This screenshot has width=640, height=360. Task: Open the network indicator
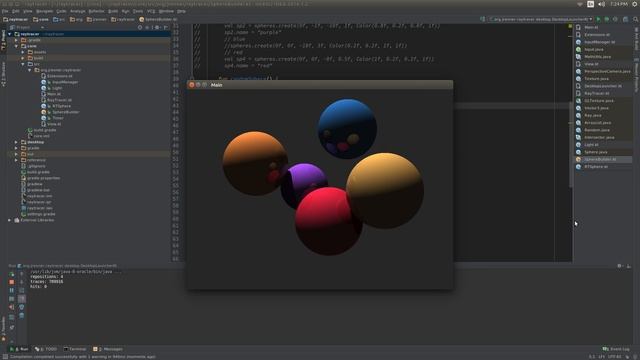click(580, 4)
